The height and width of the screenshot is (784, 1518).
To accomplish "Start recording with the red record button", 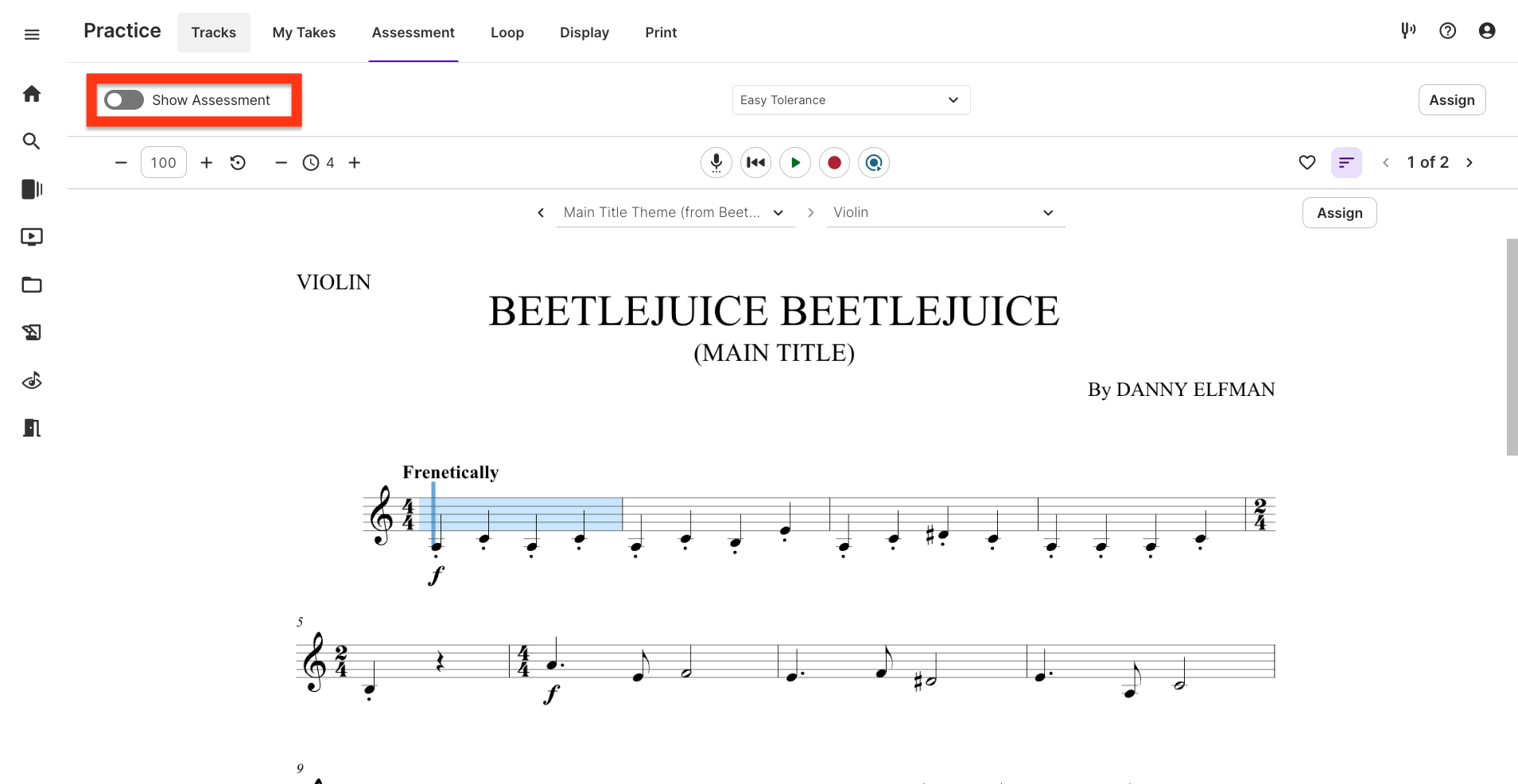I will pos(834,163).
